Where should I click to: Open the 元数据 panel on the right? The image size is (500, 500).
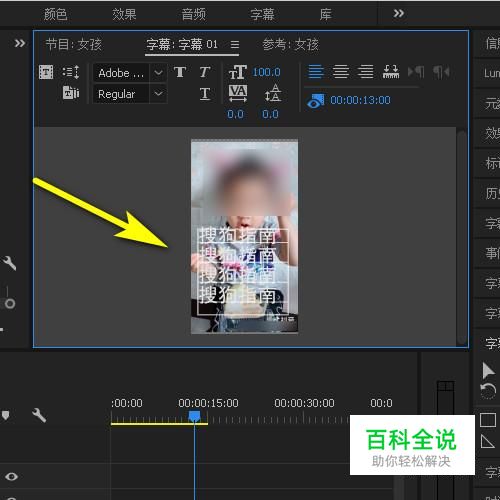coord(492,104)
